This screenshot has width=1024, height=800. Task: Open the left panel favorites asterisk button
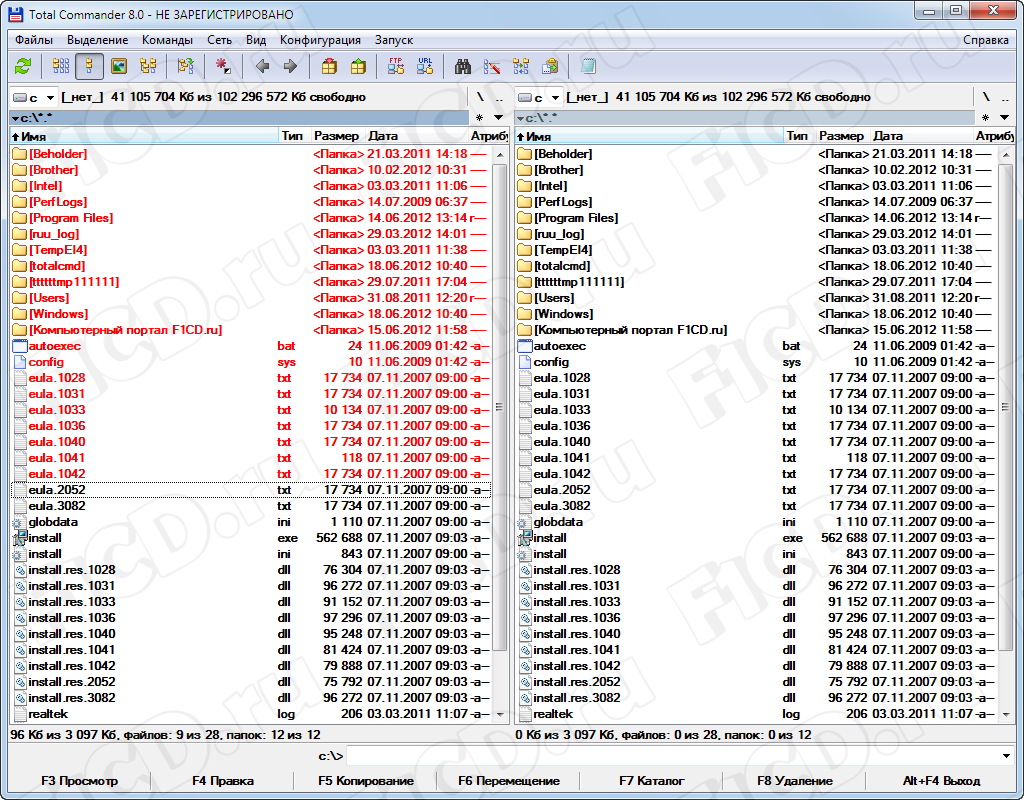tap(479, 118)
